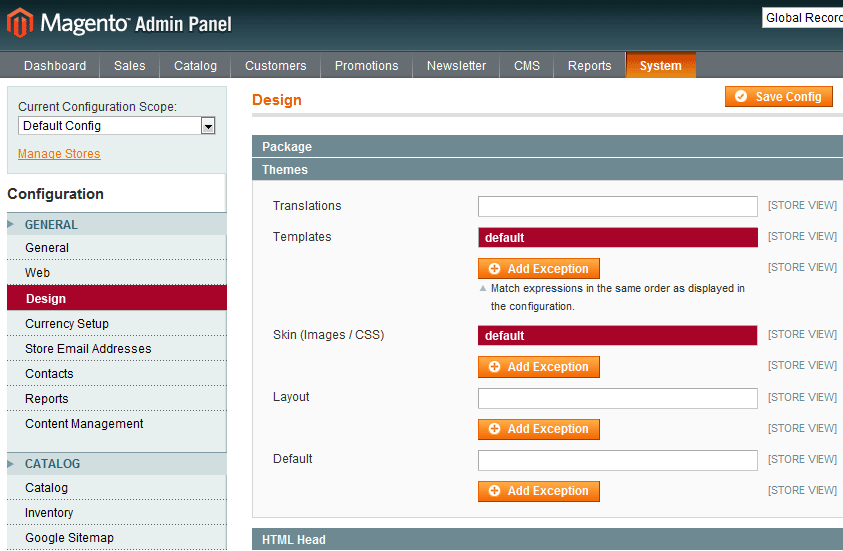Select Currency Setup in sidebar
The image size is (843, 551).
tap(117, 324)
